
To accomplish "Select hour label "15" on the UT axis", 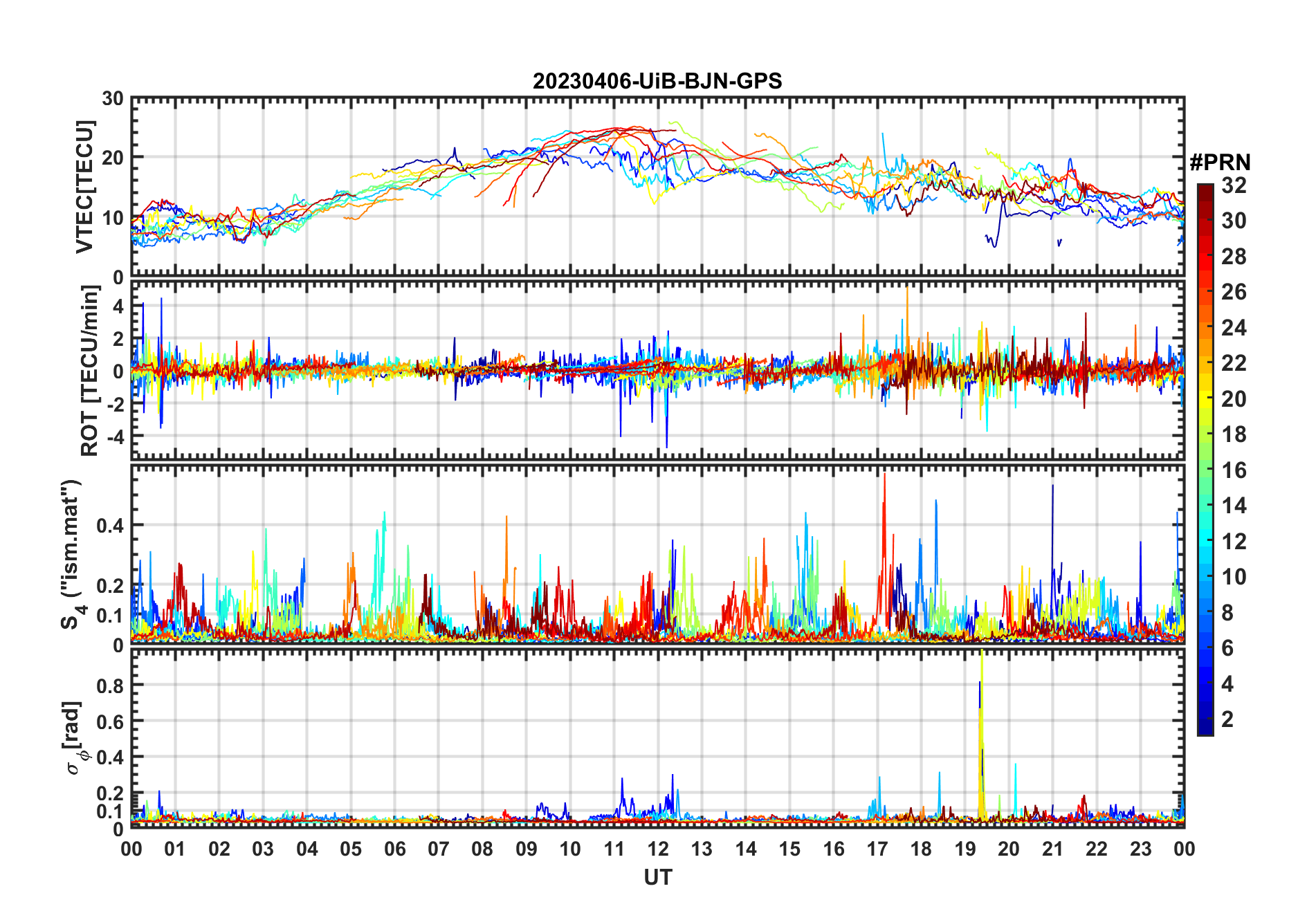I will [x=789, y=849].
